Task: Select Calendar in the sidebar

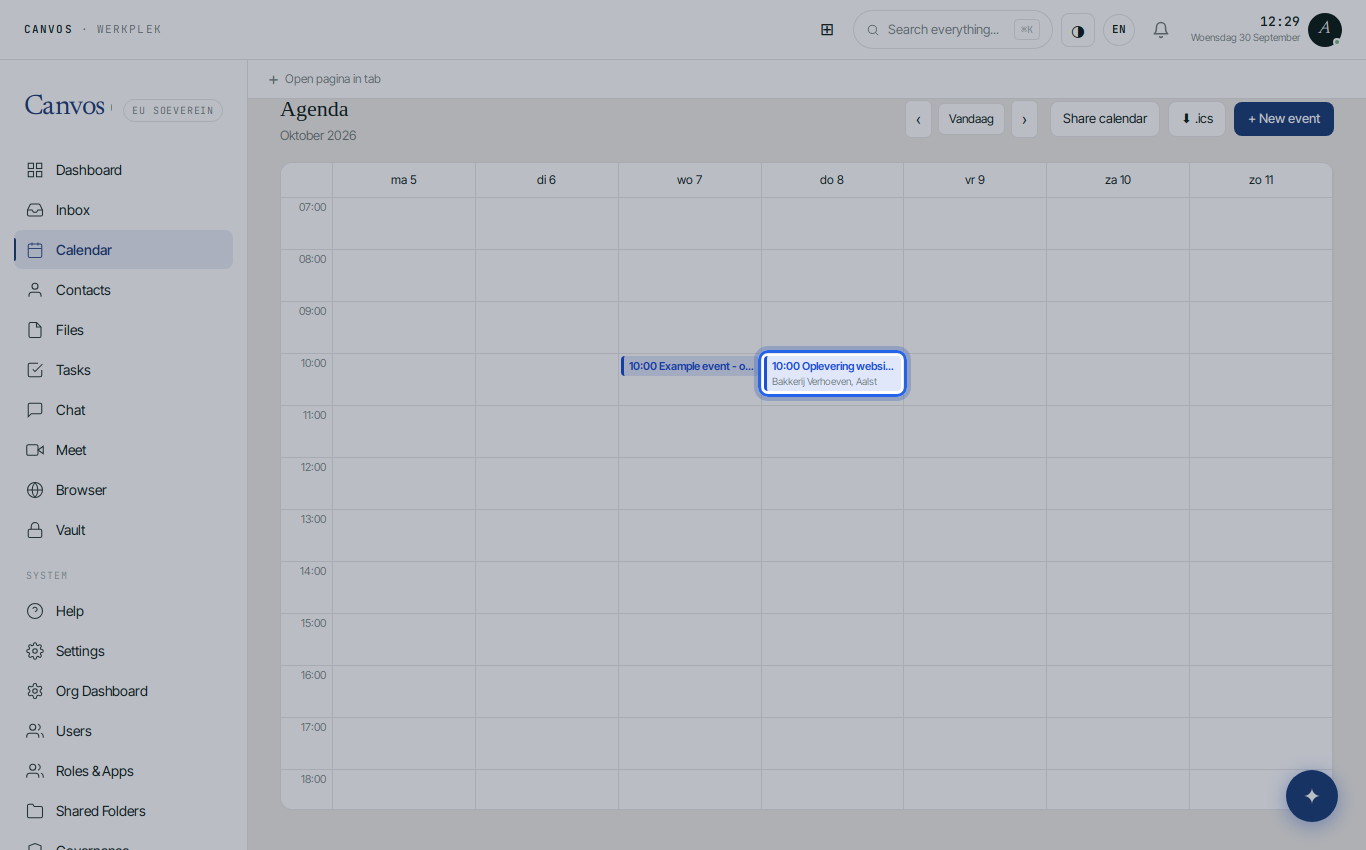Action: click(123, 250)
